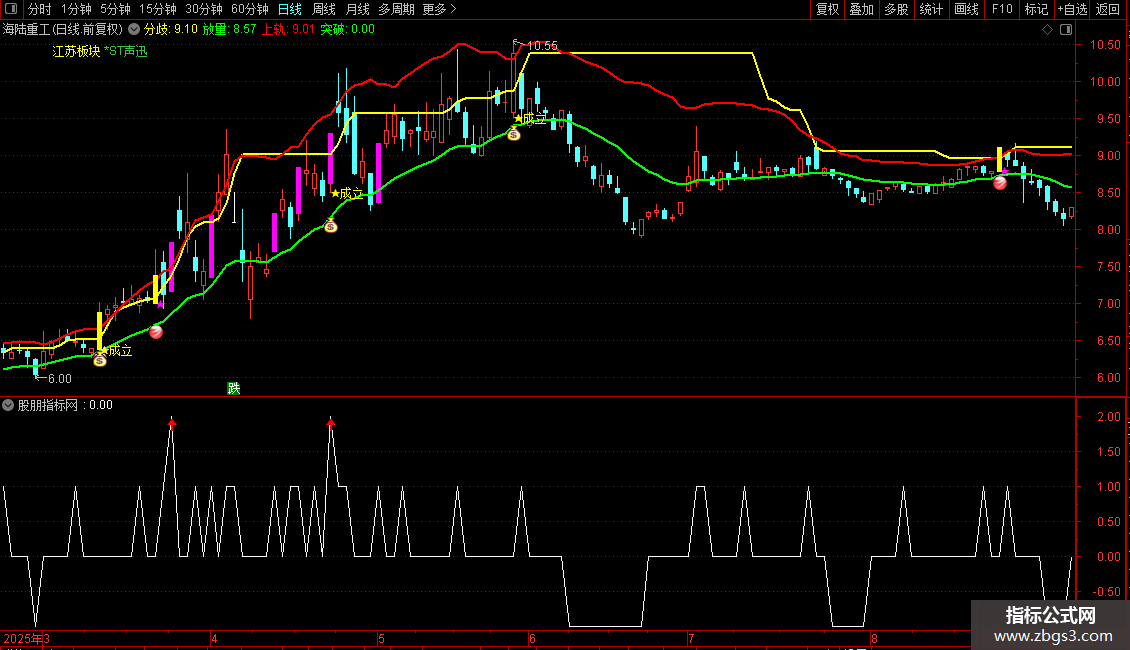
Task: Click the 2.00 sub-indicator axis label
Action: [x=1109, y=417]
